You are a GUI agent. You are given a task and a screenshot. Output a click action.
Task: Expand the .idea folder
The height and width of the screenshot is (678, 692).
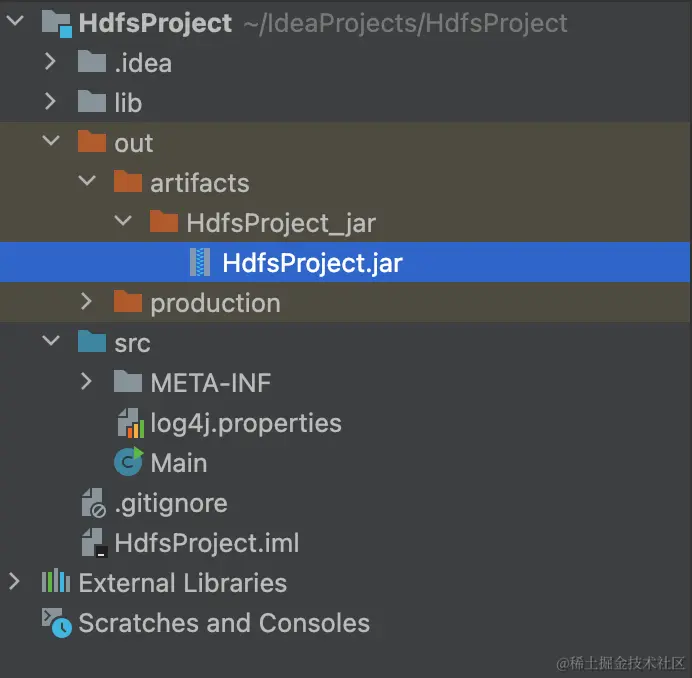pyautogui.click(x=51, y=62)
